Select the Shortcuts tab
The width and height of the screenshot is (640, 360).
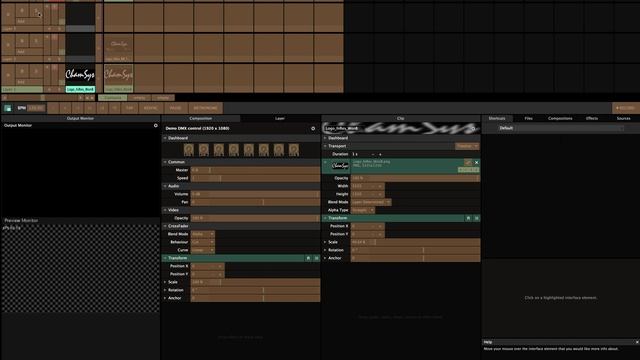point(497,118)
